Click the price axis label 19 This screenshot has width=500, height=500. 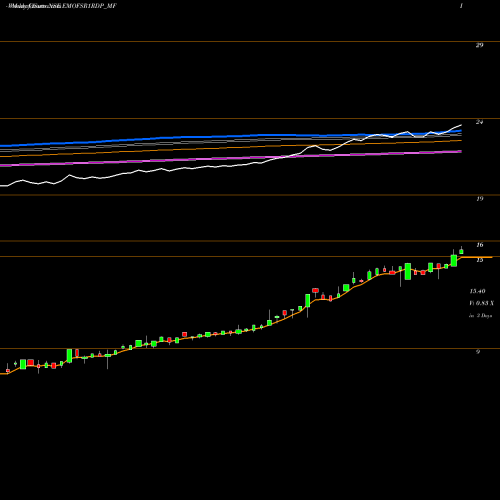tap(479, 199)
